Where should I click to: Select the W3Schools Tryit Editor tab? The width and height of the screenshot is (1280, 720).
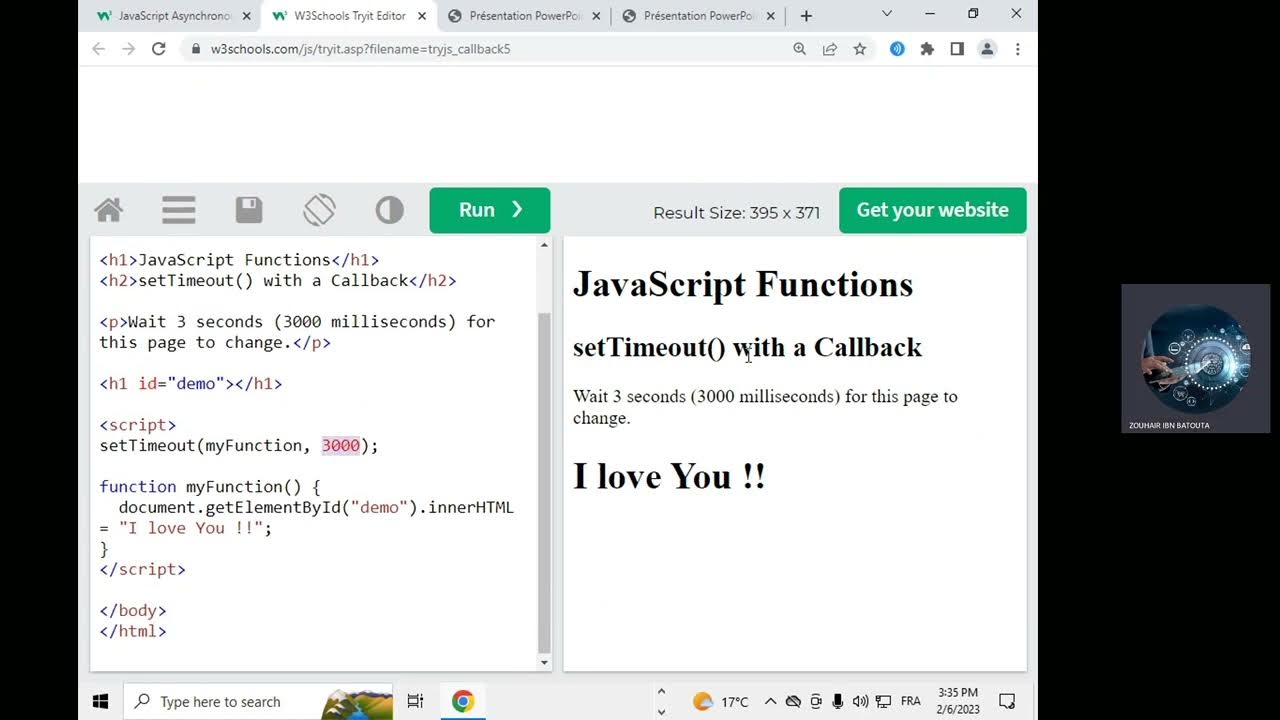[348, 16]
